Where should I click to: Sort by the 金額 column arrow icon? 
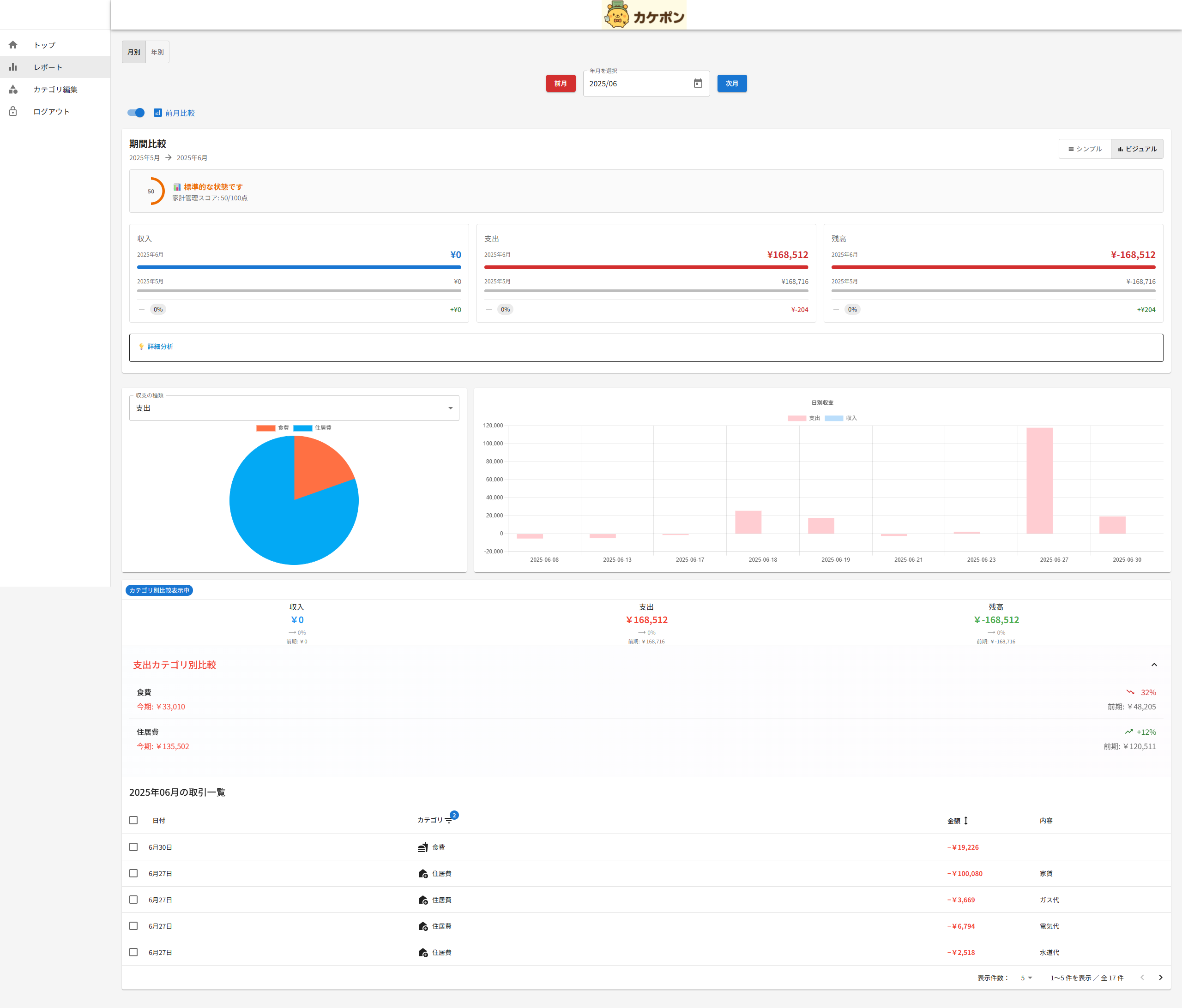point(966,821)
